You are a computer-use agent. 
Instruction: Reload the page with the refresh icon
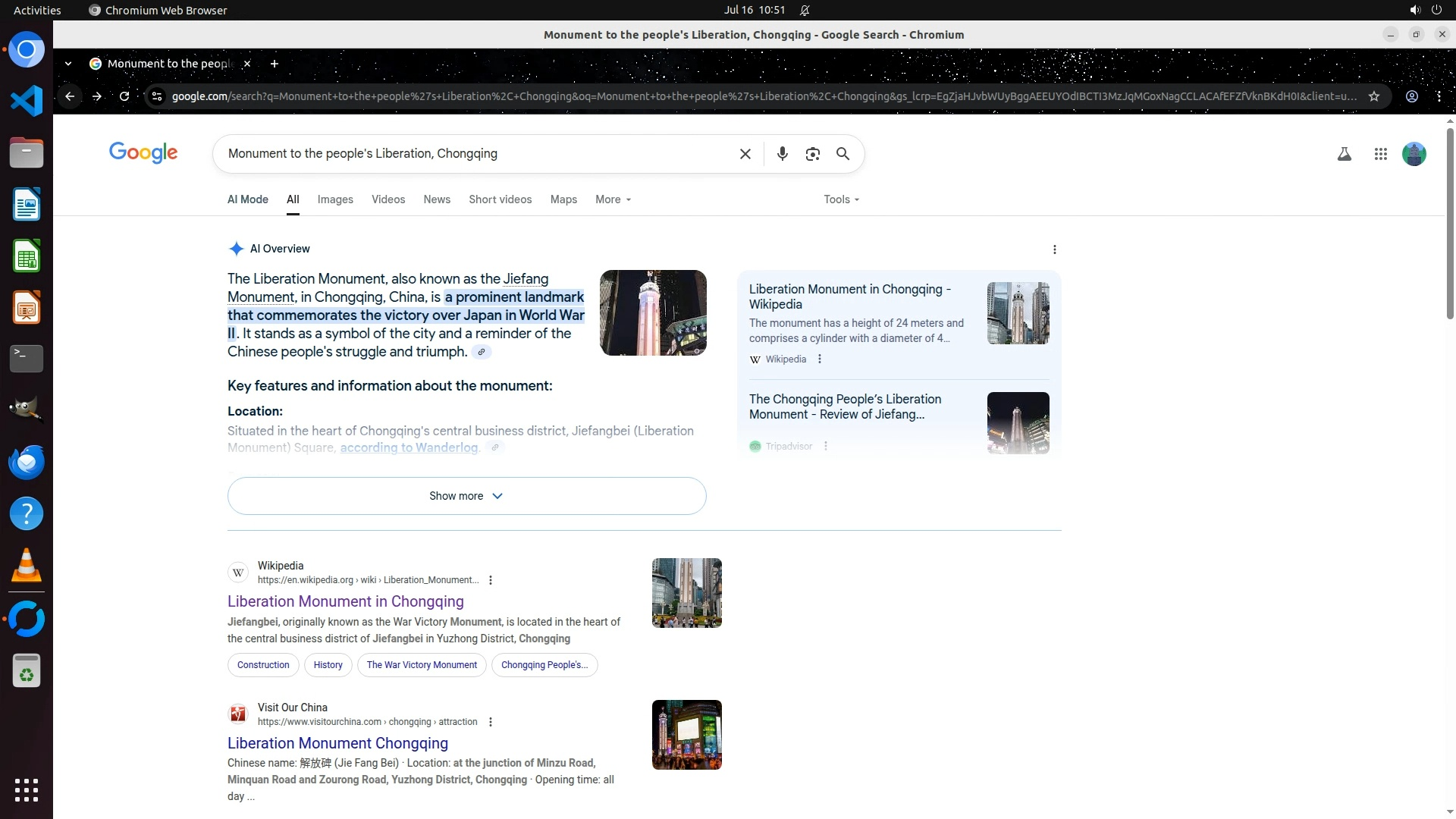[x=124, y=96]
